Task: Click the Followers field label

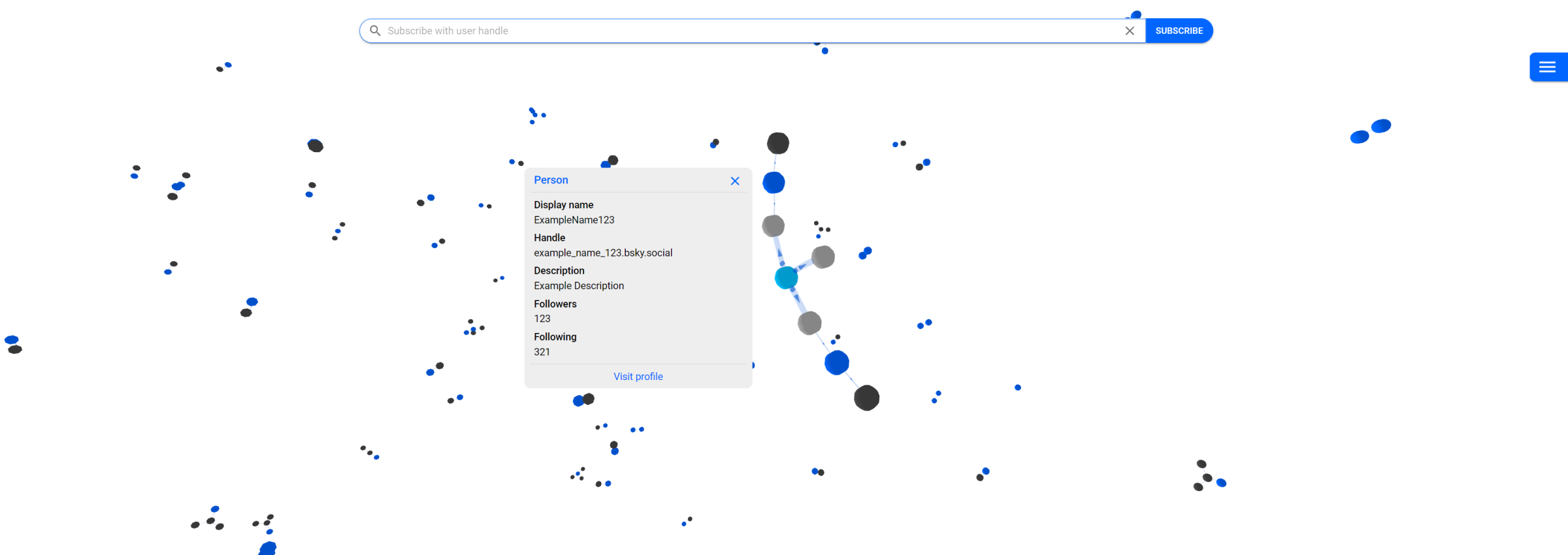Action: [x=555, y=304]
